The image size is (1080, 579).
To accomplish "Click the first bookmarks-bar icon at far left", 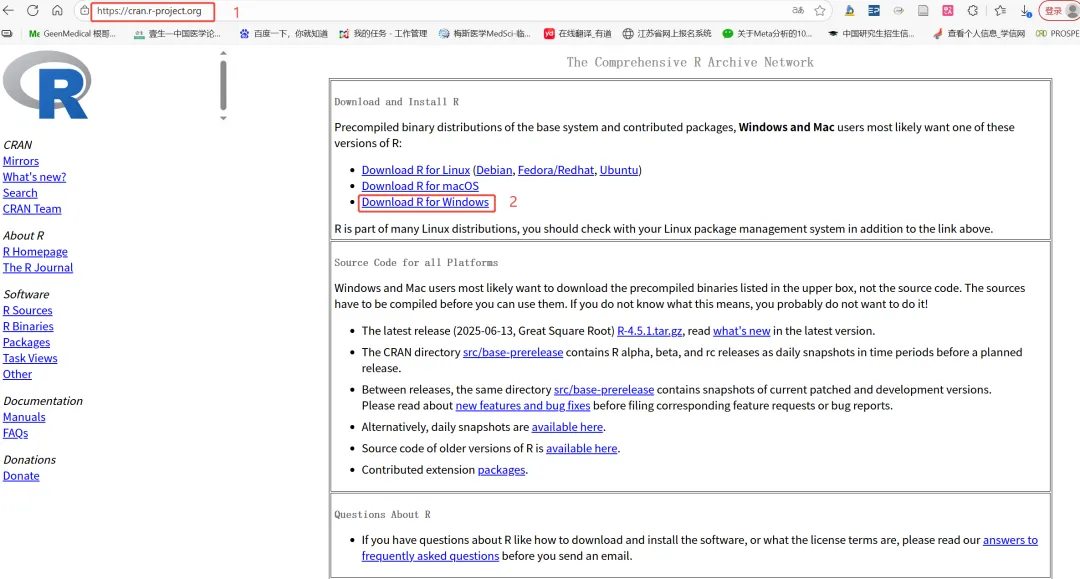I will [7, 33].
